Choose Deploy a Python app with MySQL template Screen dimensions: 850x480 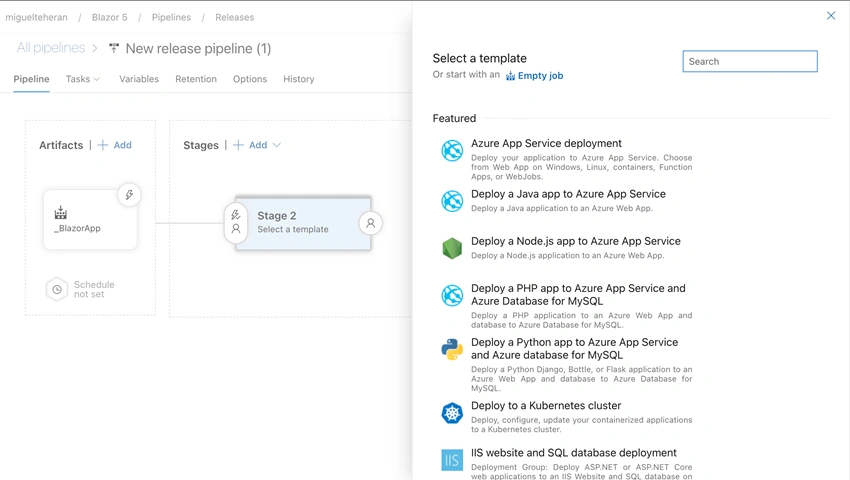[566, 364]
